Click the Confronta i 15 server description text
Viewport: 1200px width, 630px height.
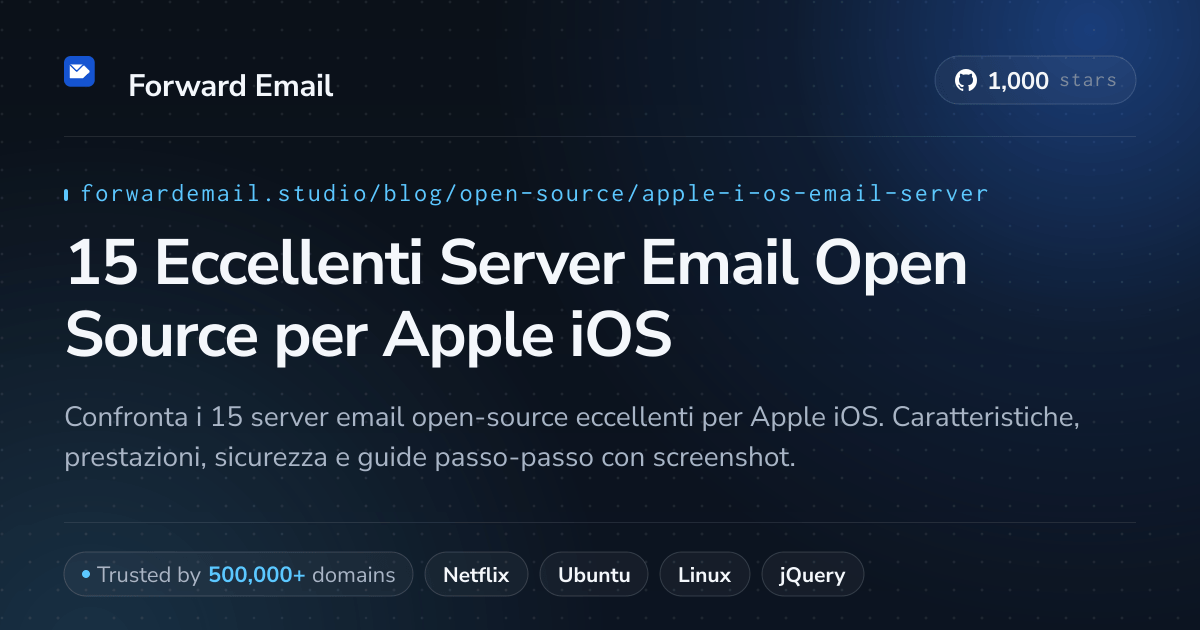(572, 437)
